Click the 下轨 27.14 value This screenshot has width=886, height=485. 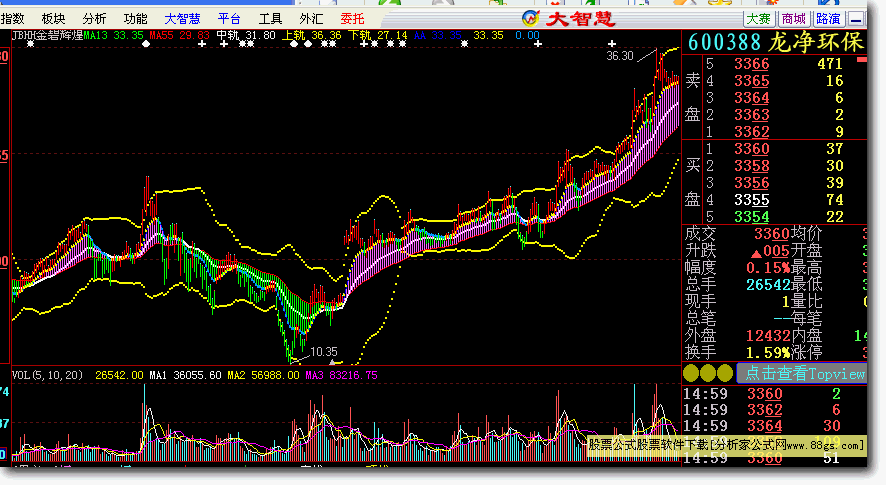coord(378,36)
